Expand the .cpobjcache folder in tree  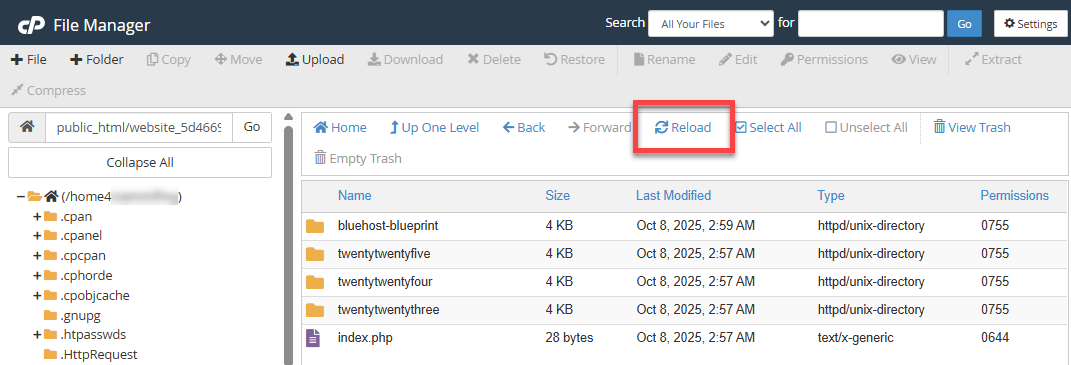point(37,295)
